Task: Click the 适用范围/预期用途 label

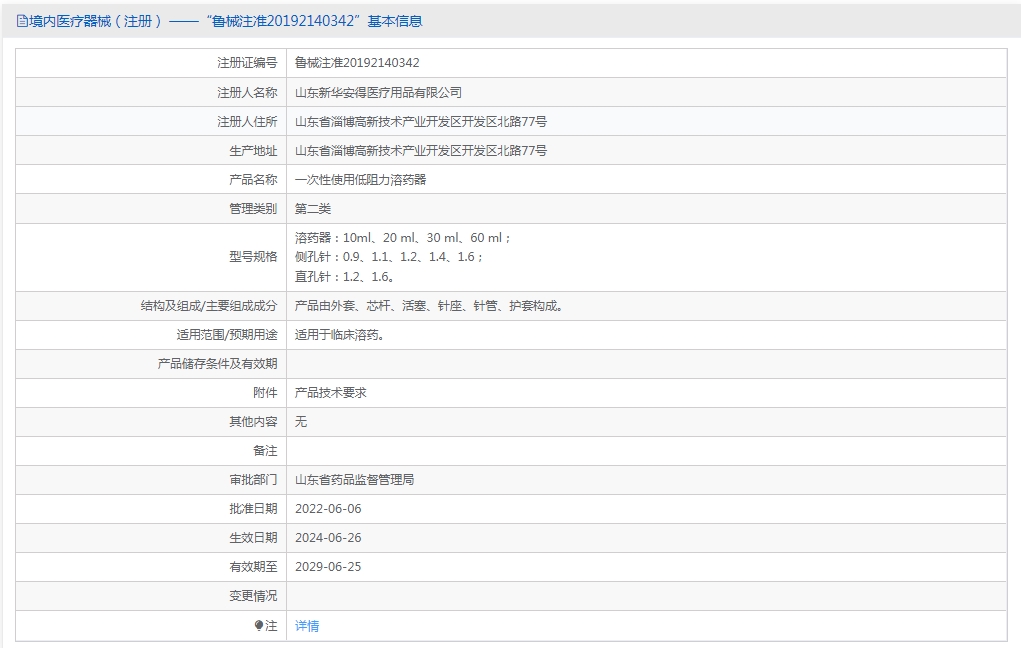Action: [226, 335]
